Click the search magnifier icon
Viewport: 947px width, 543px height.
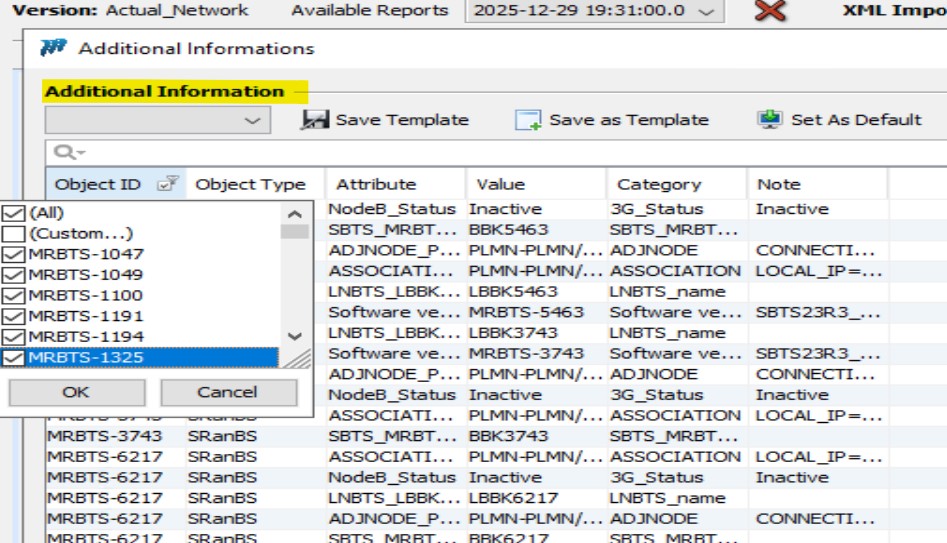65,152
